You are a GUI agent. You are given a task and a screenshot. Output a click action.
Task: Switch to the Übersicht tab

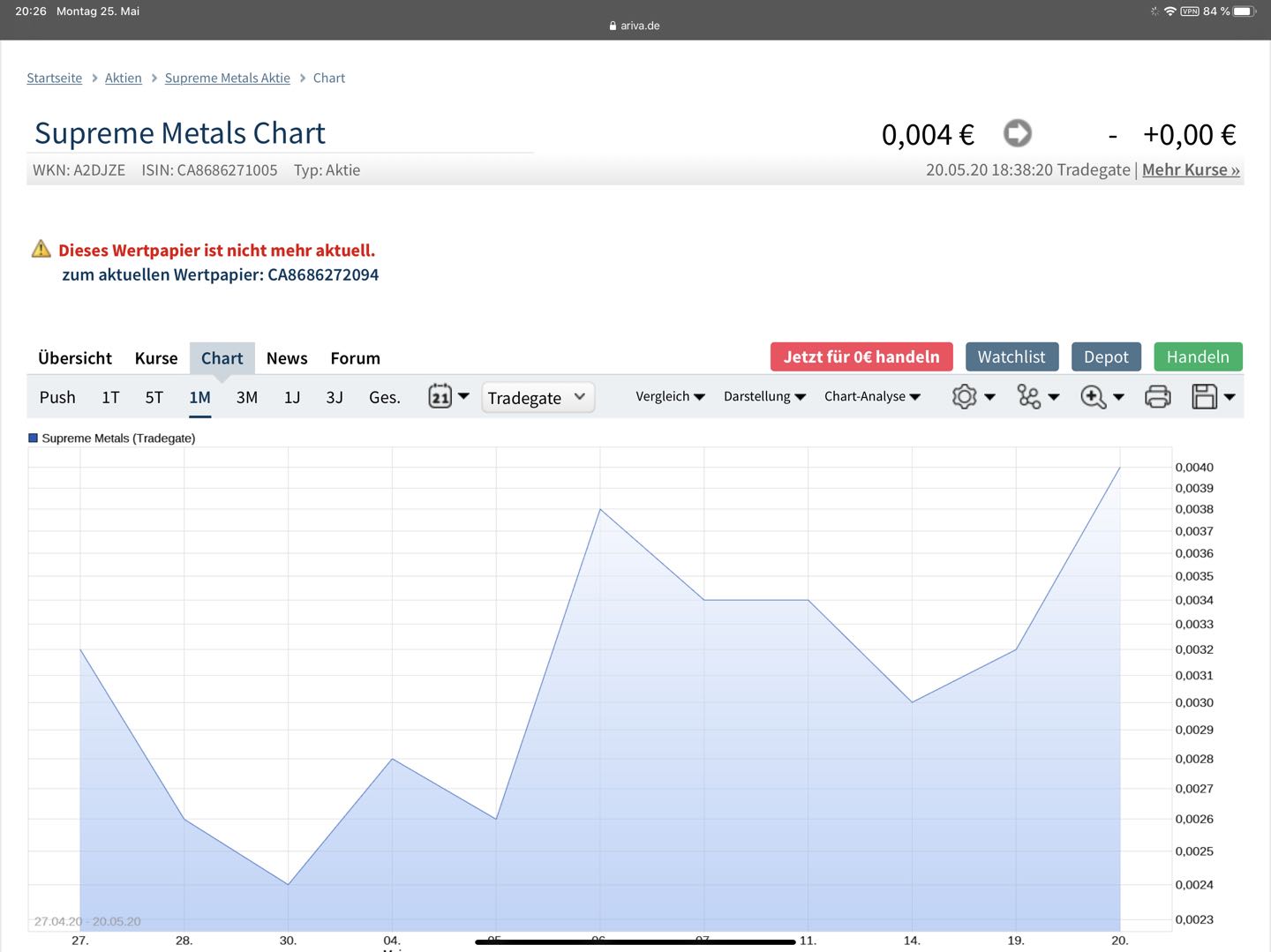[75, 358]
